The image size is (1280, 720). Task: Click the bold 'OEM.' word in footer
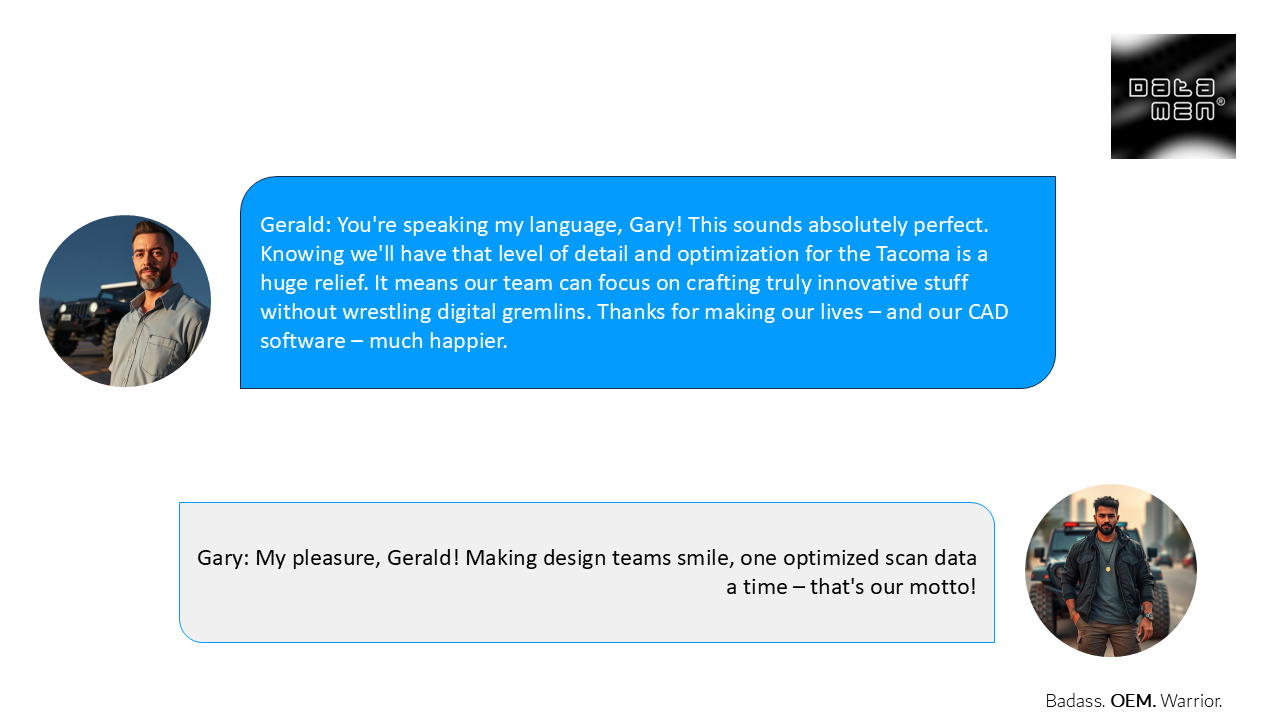[1132, 701]
